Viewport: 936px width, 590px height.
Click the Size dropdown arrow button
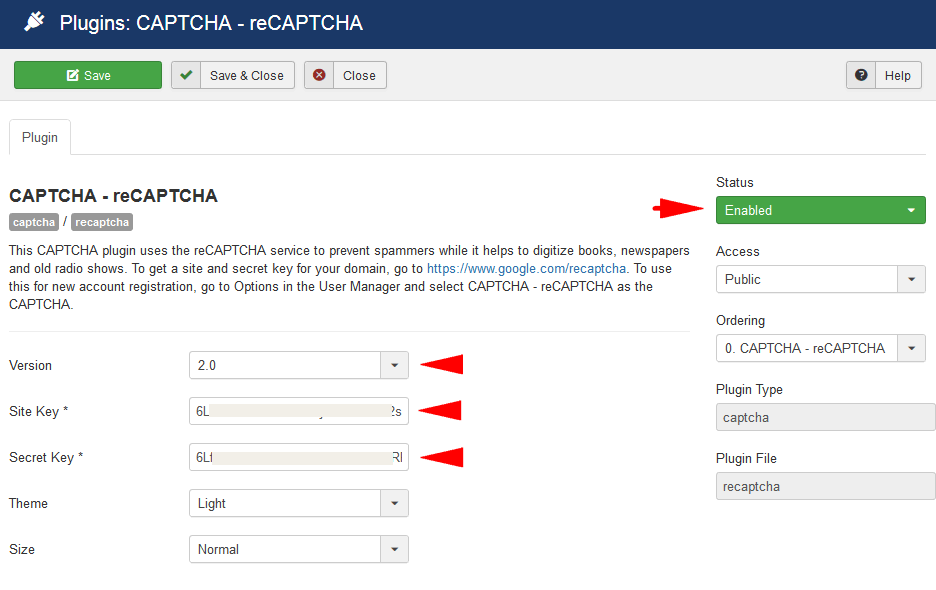395,549
